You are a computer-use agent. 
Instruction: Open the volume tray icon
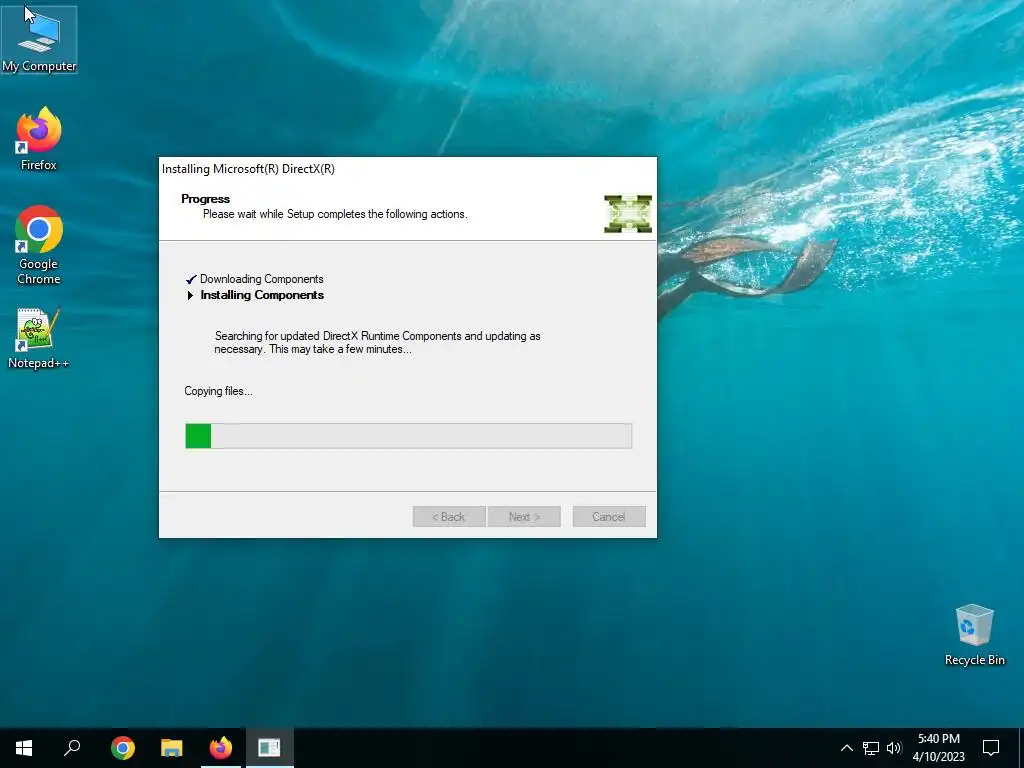point(894,748)
